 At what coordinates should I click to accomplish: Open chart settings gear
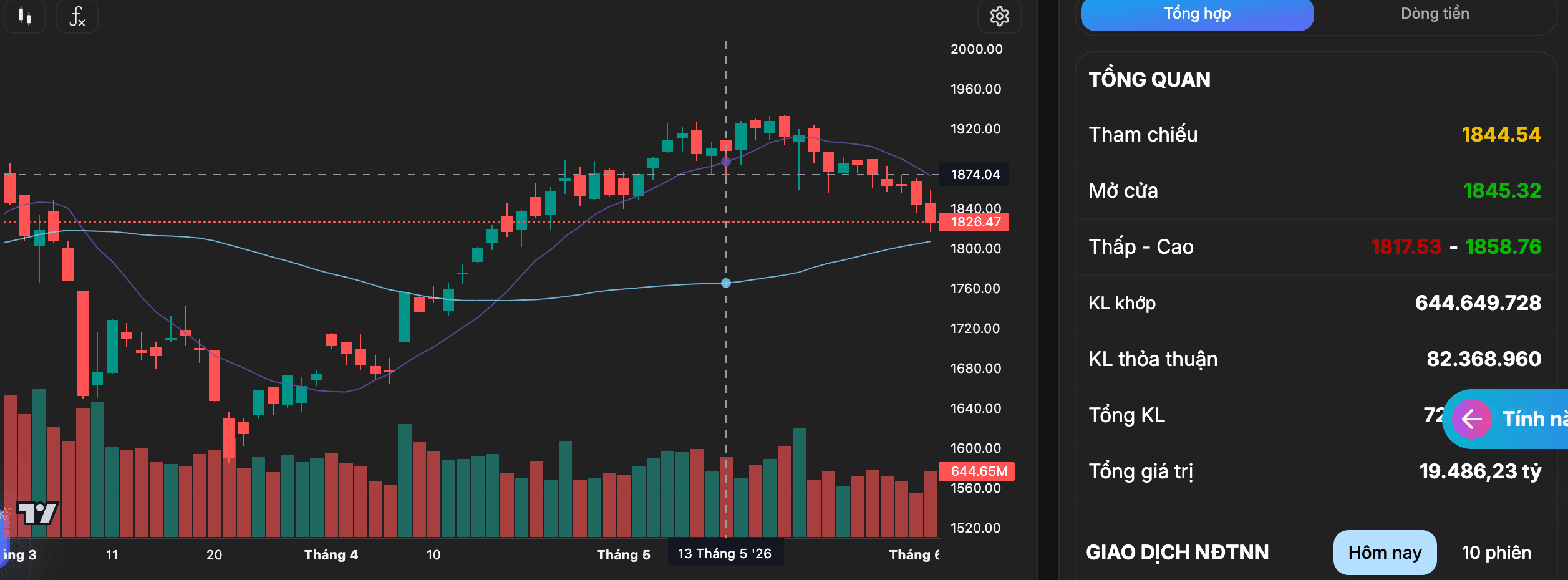coord(999,16)
